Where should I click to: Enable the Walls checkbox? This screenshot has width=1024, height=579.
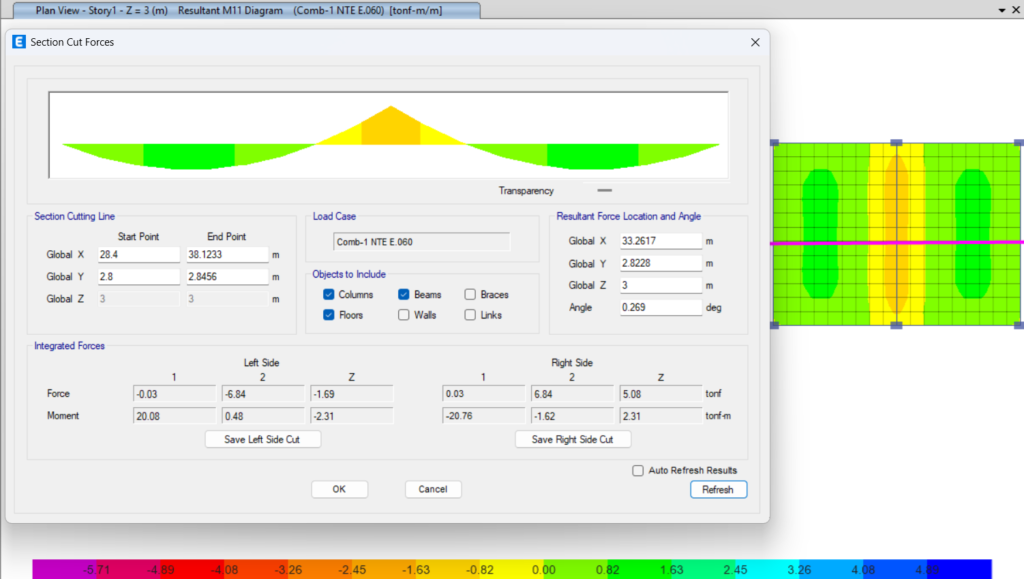click(404, 315)
